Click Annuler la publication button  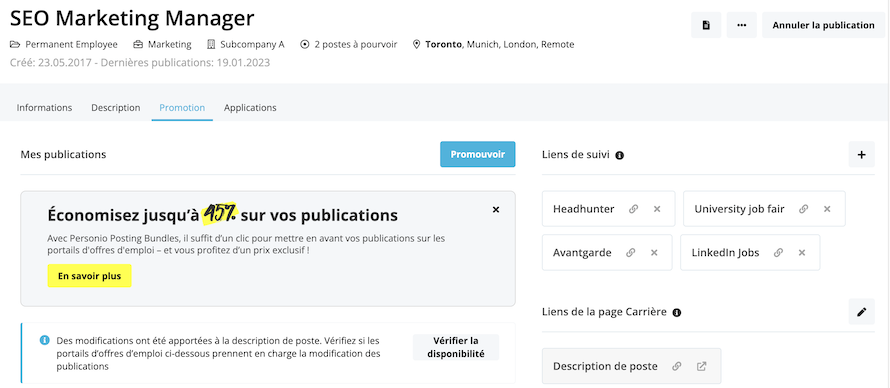point(823,25)
